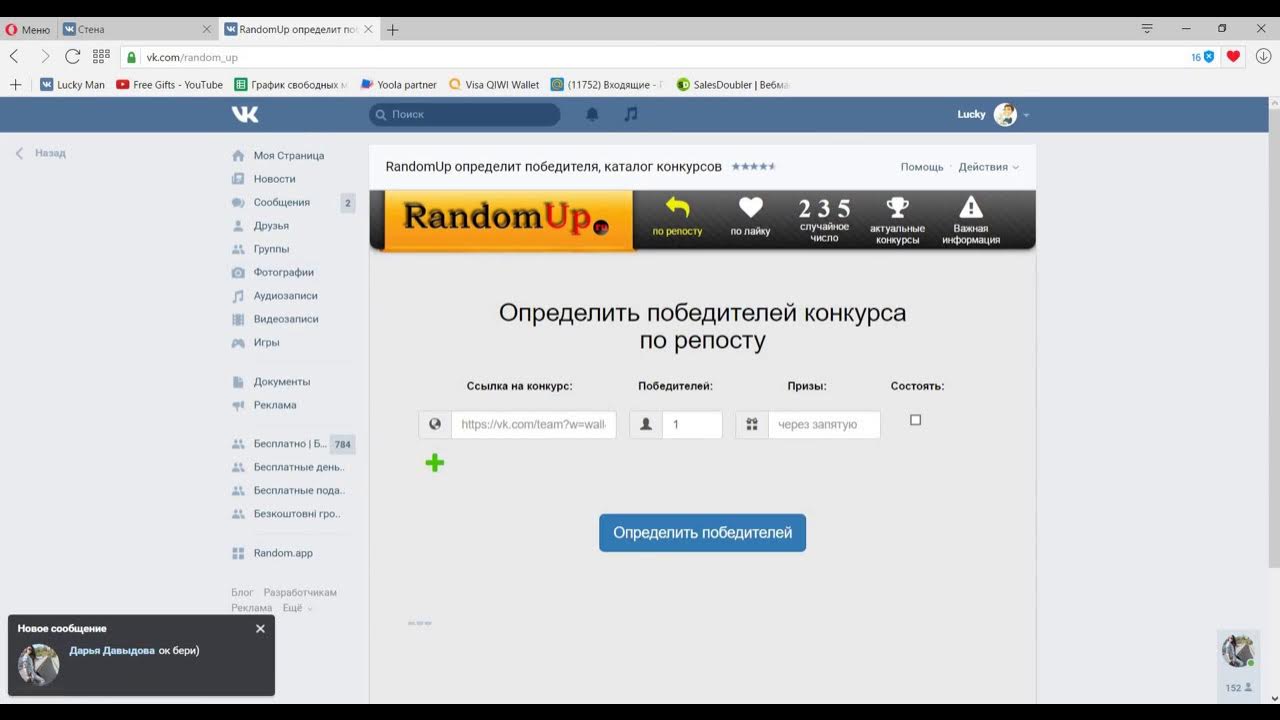
Task: Click Lucky profile avatar in header
Action: tap(1005, 114)
